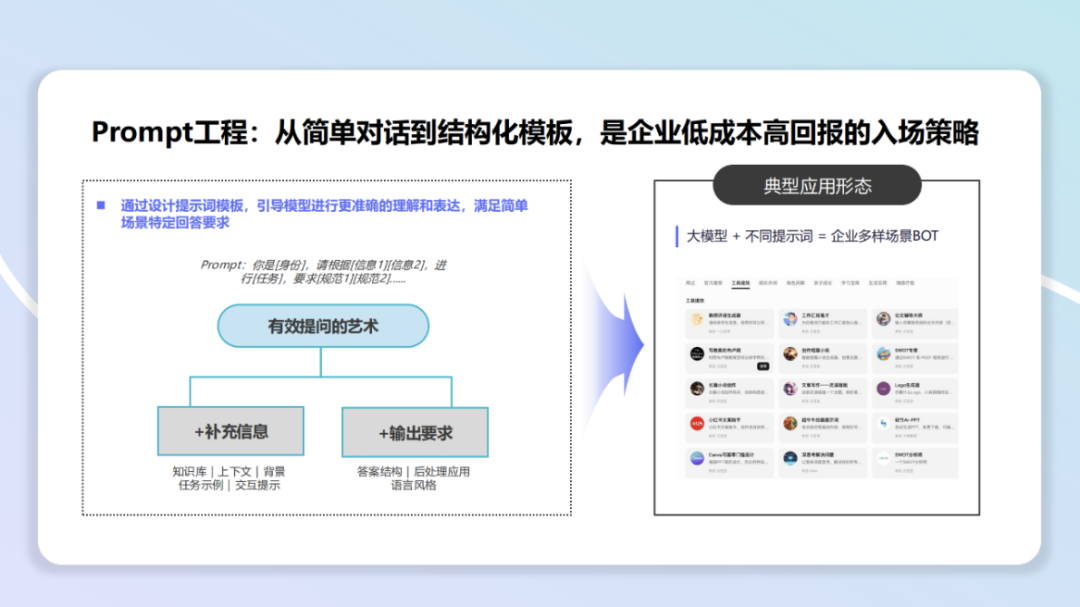Click the 有效提问的艺术 rounded box

323,326
